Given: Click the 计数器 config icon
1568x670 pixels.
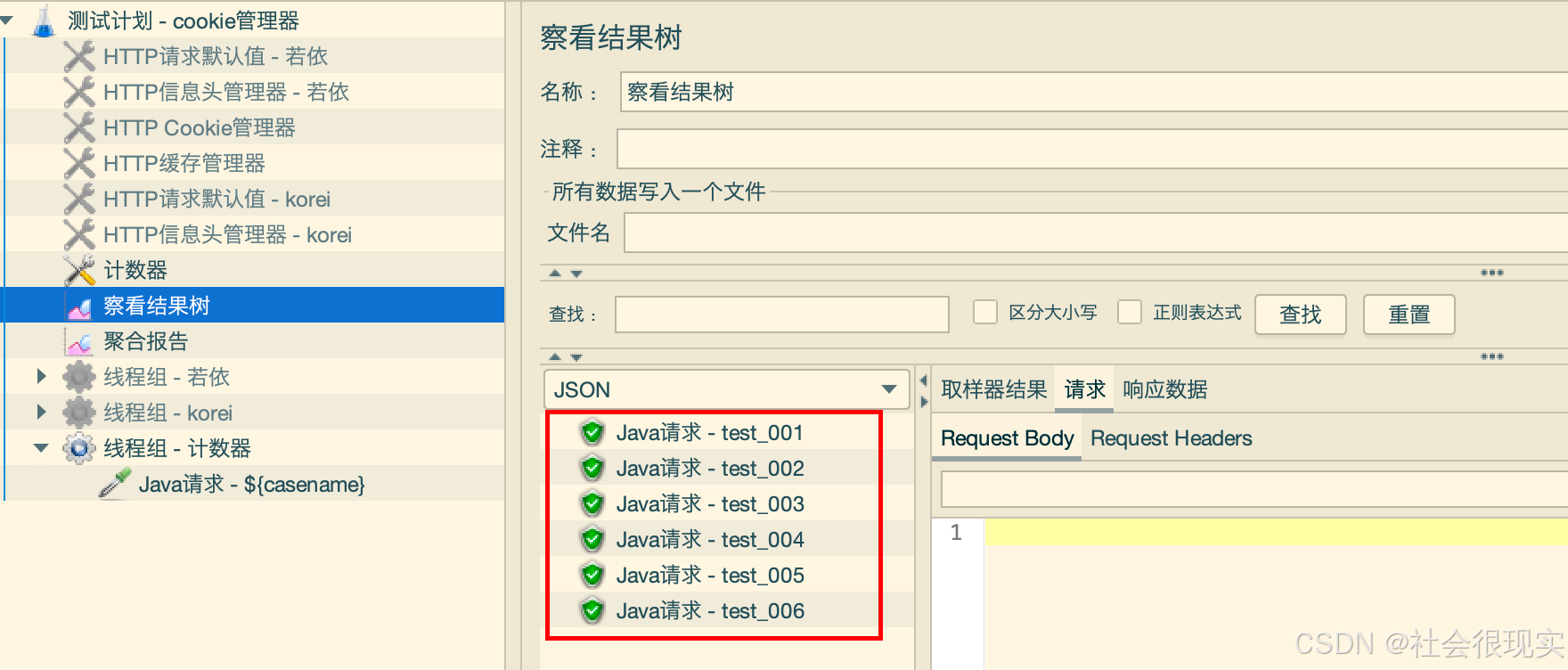Looking at the screenshot, I should 79,270.
